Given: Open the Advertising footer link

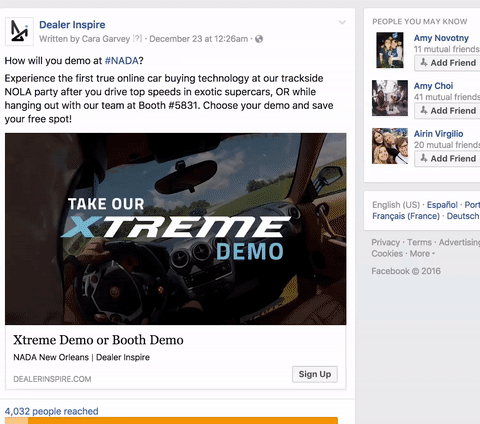Looking at the screenshot, I should (x=459, y=242).
